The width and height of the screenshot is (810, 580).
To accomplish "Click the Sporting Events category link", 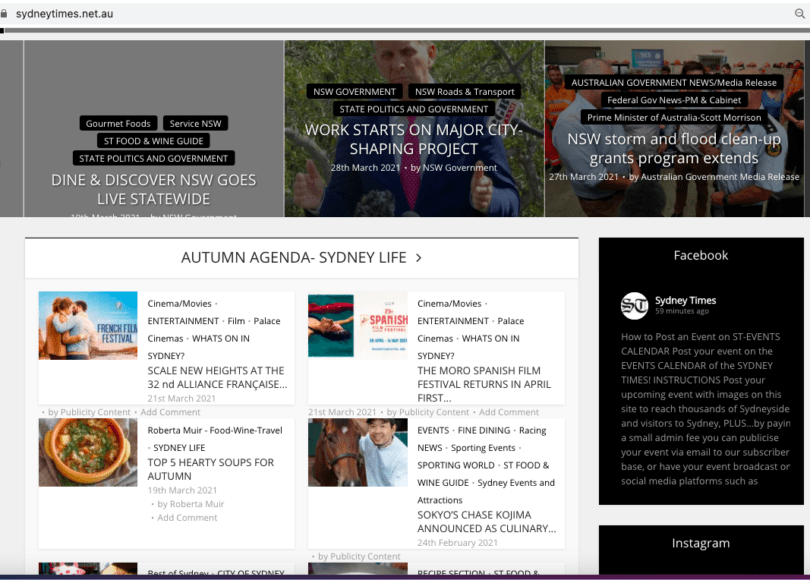I will point(483,448).
